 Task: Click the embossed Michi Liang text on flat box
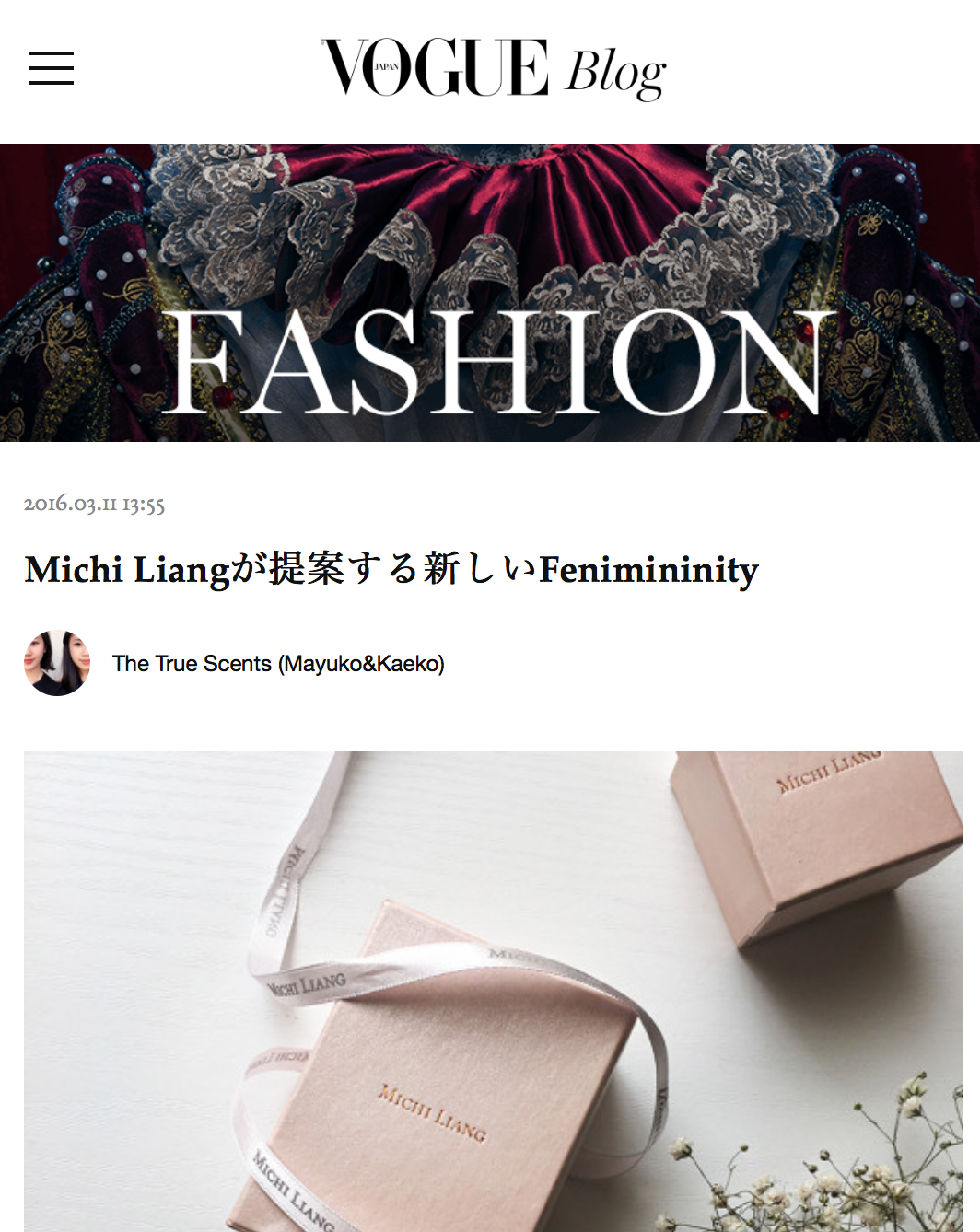tap(432, 1112)
